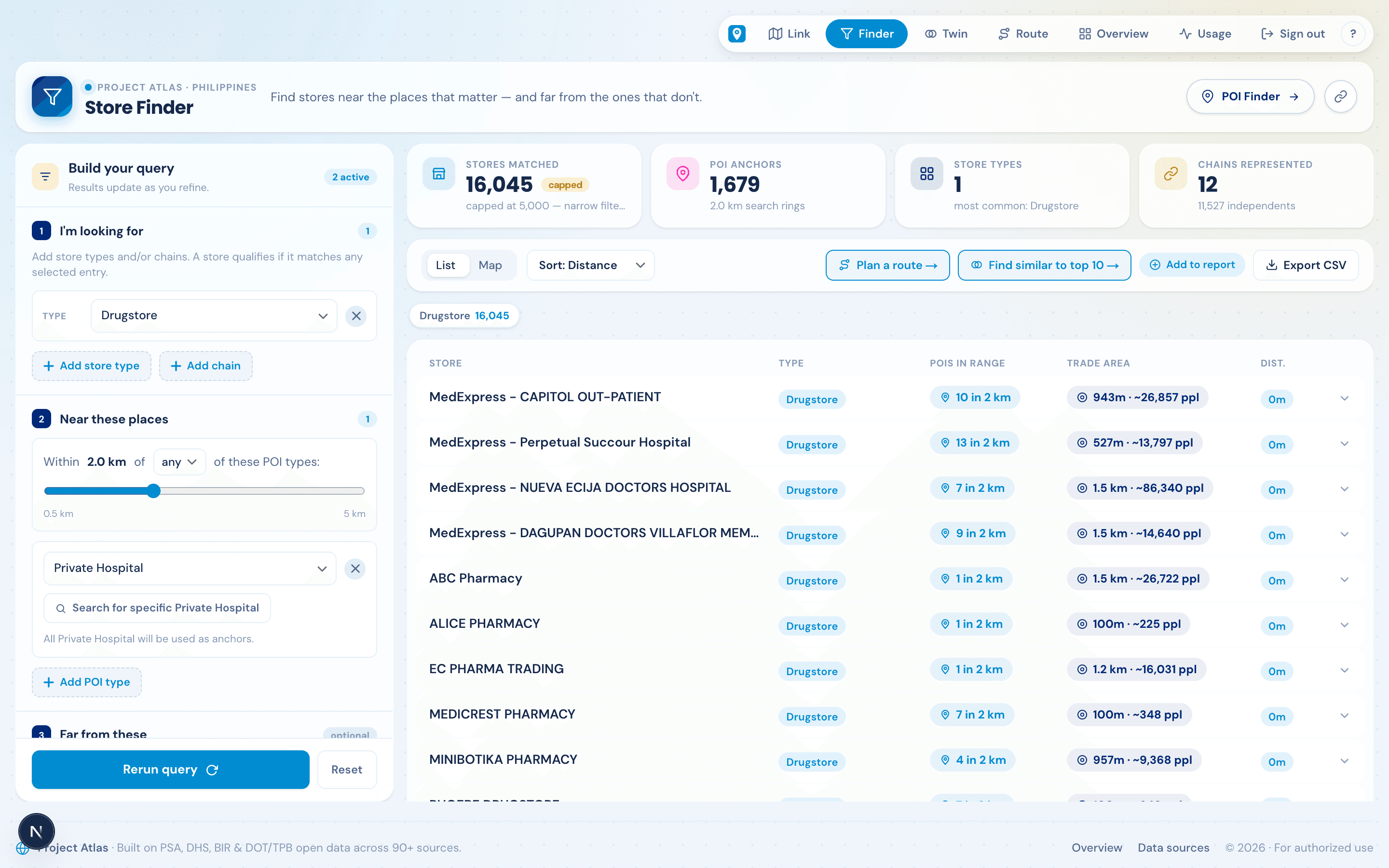Expand the MedExpress CAPITOL OUT-PATIENT row
The width and height of the screenshot is (1389, 868).
(1344, 398)
